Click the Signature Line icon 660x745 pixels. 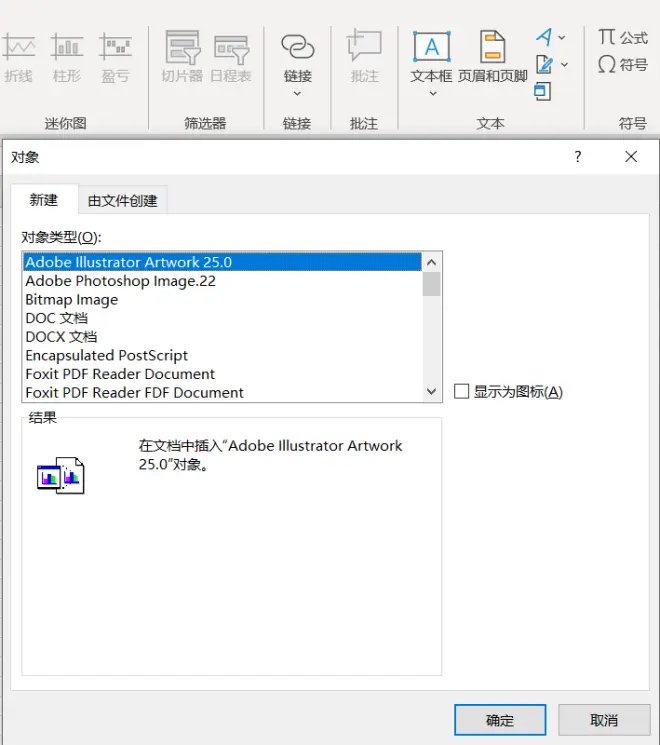point(544,64)
